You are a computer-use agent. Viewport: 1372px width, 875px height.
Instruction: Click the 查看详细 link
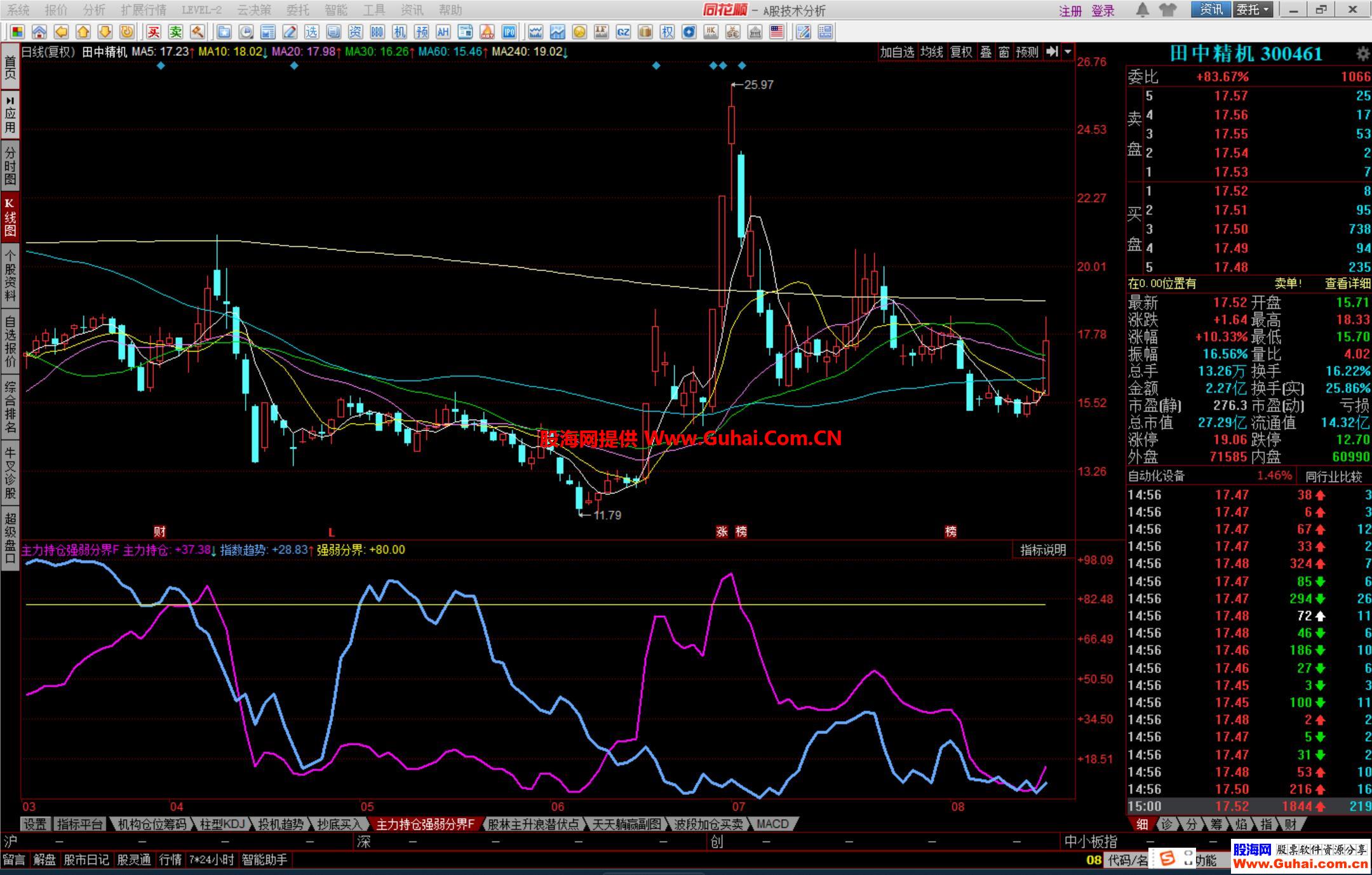pyautogui.click(x=1347, y=284)
